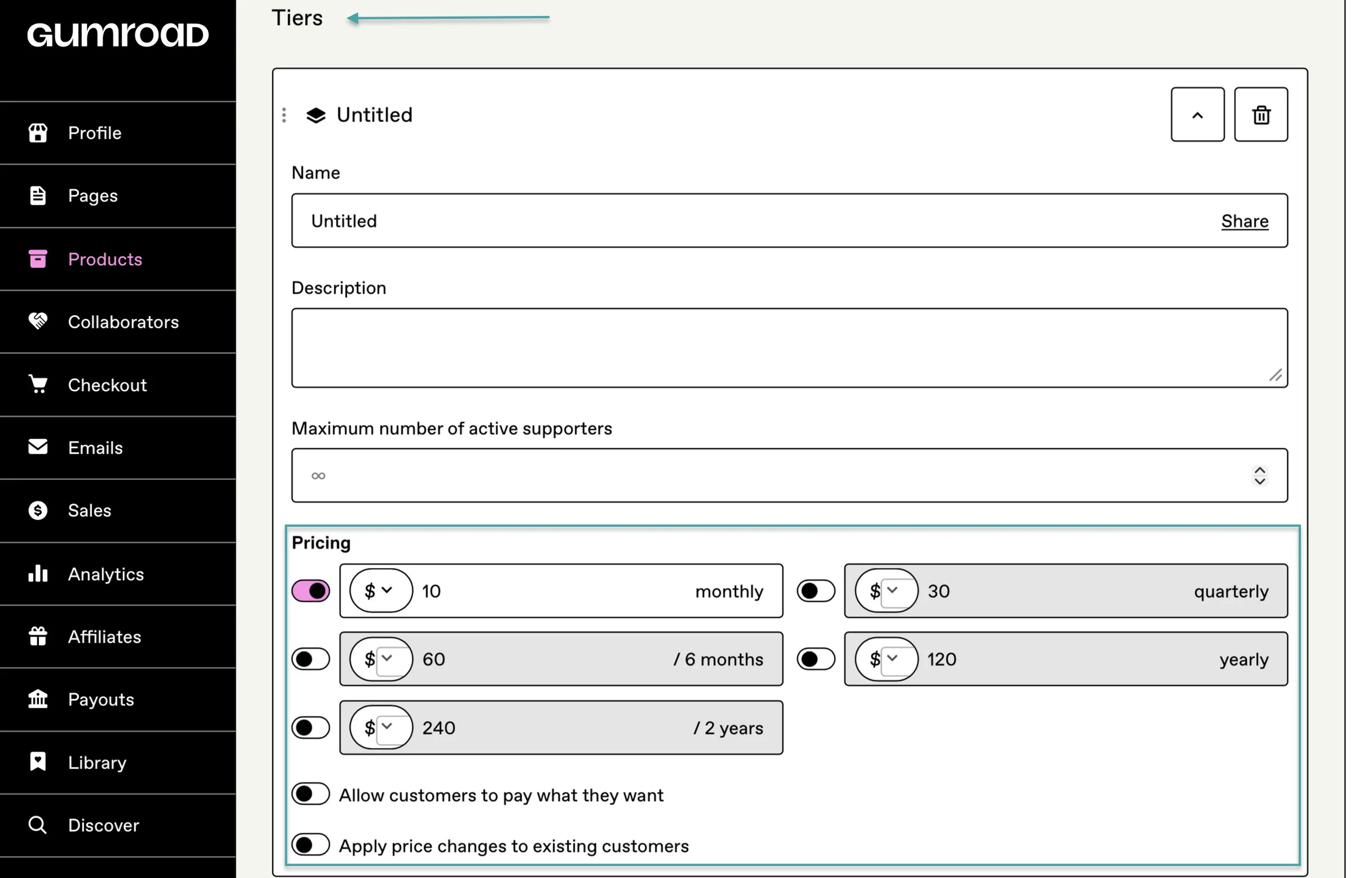Click the Emails envelope icon

pos(38,447)
